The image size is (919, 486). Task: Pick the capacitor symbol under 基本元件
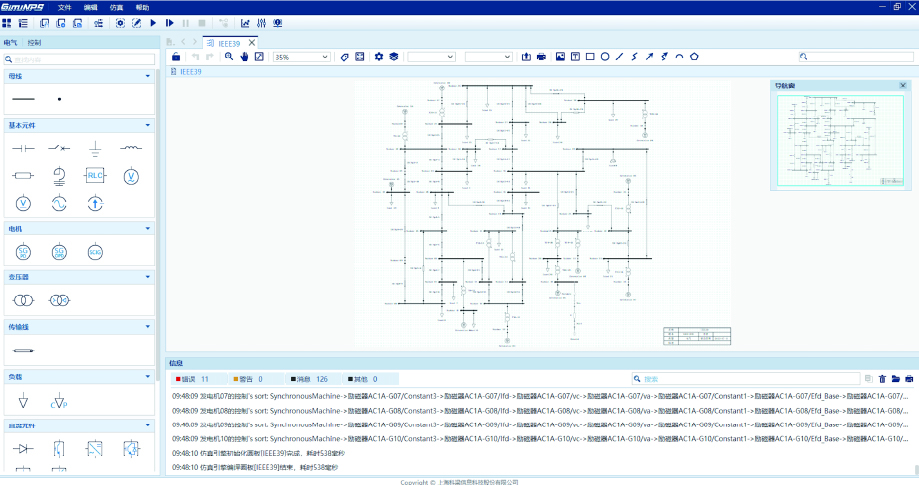click(x=22, y=148)
